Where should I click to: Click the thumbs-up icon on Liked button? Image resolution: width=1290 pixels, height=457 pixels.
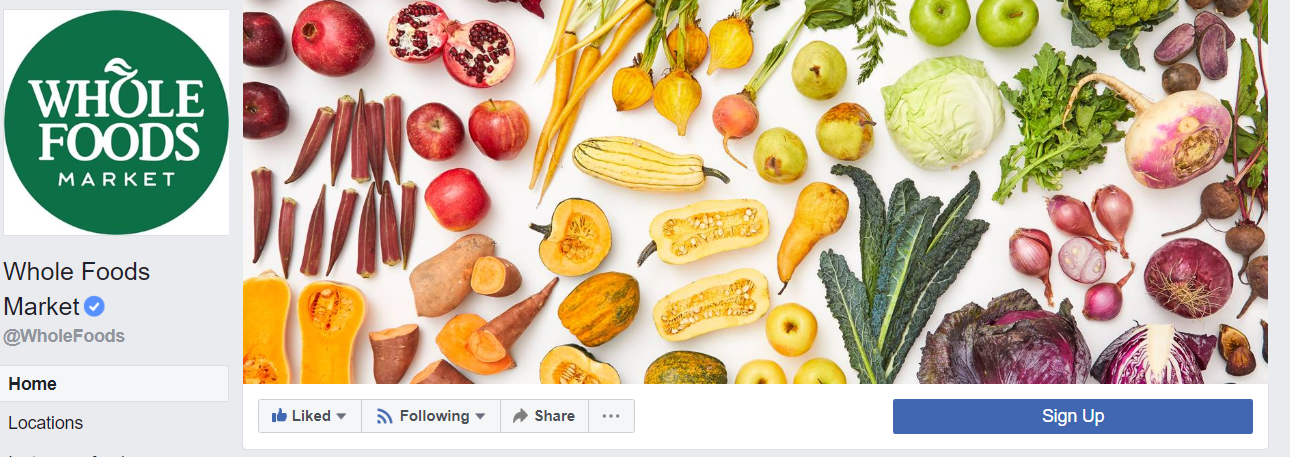(x=279, y=416)
